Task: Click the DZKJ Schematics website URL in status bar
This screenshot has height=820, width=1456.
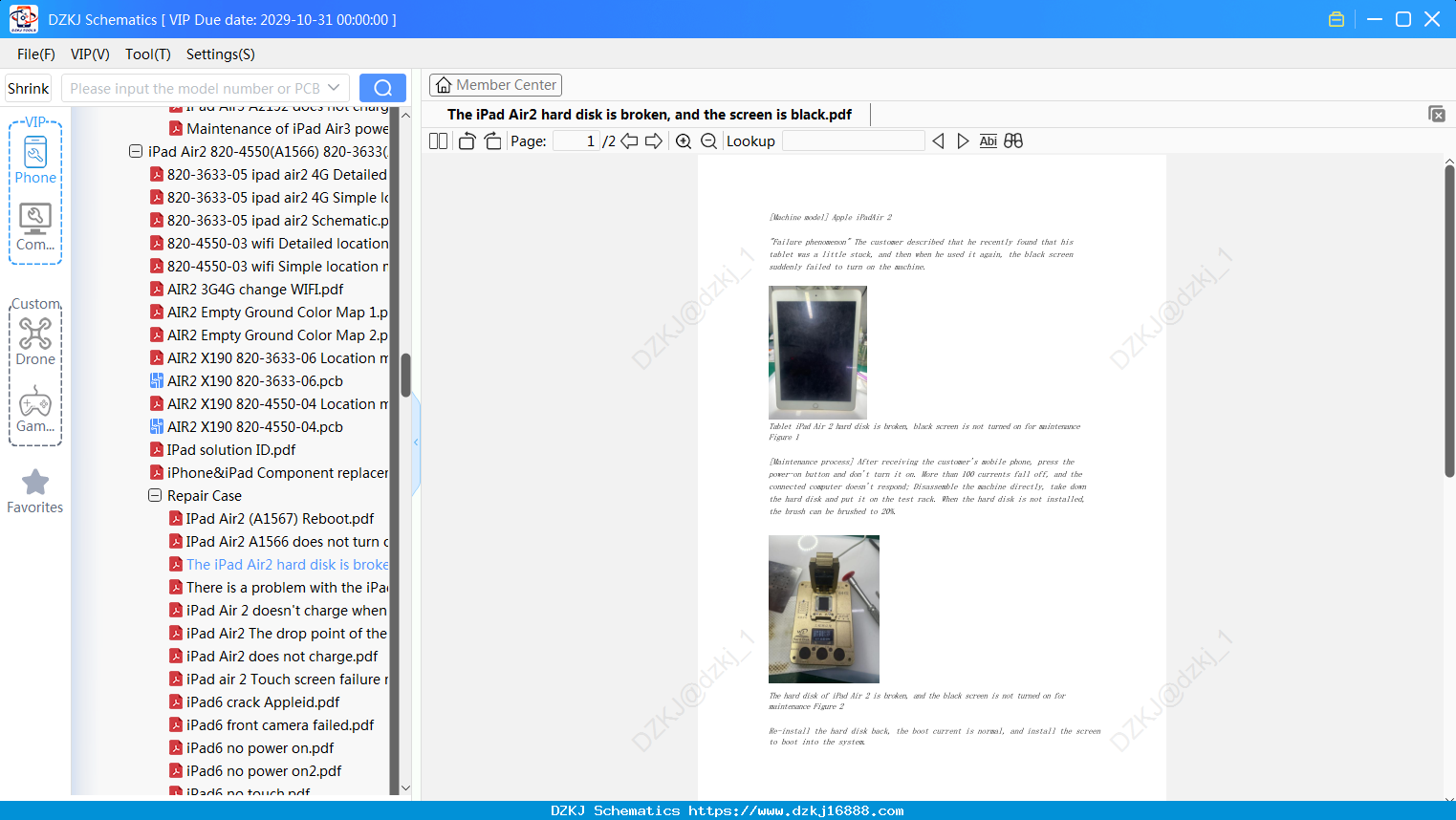Action: pos(795,810)
